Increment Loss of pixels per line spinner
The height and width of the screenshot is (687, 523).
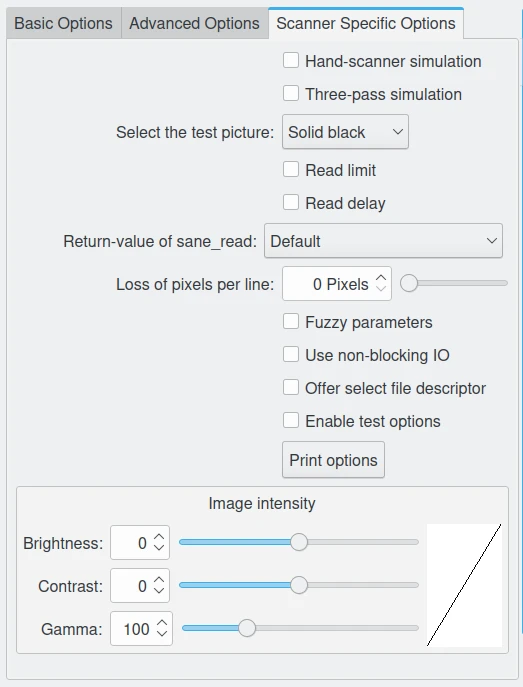[x=381, y=278]
